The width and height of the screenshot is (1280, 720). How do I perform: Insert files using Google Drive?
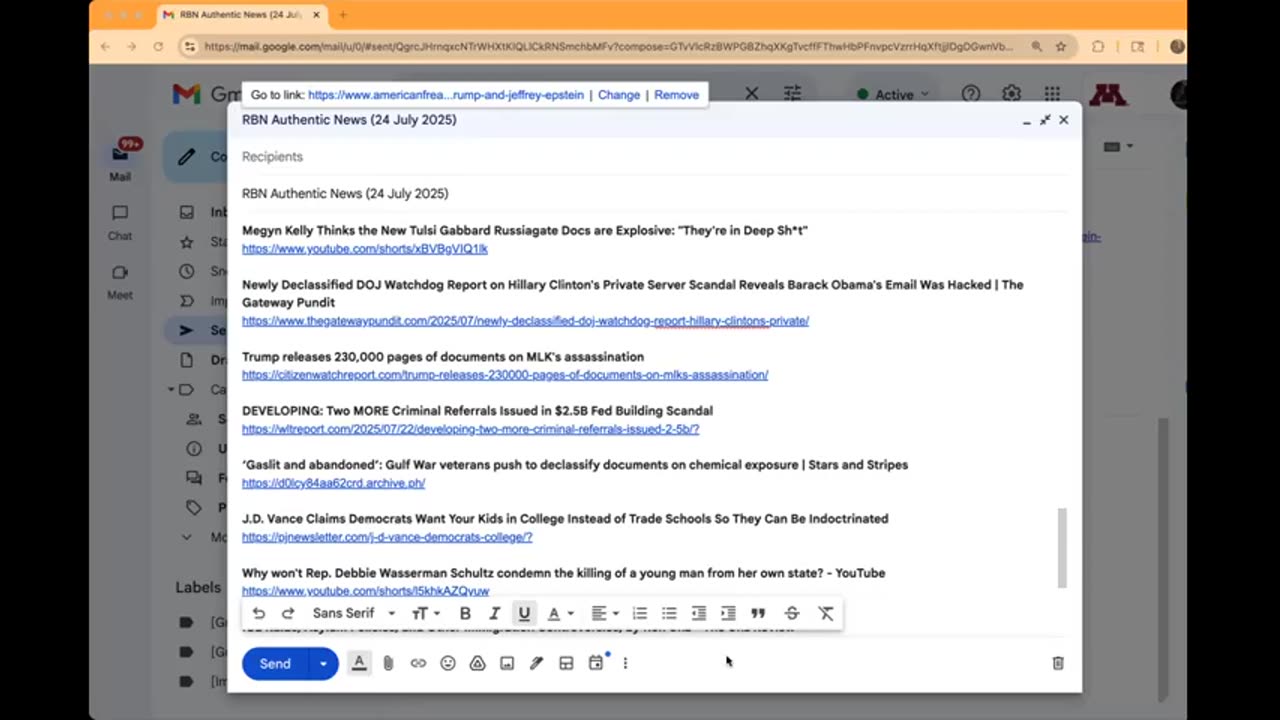coord(477,663)
